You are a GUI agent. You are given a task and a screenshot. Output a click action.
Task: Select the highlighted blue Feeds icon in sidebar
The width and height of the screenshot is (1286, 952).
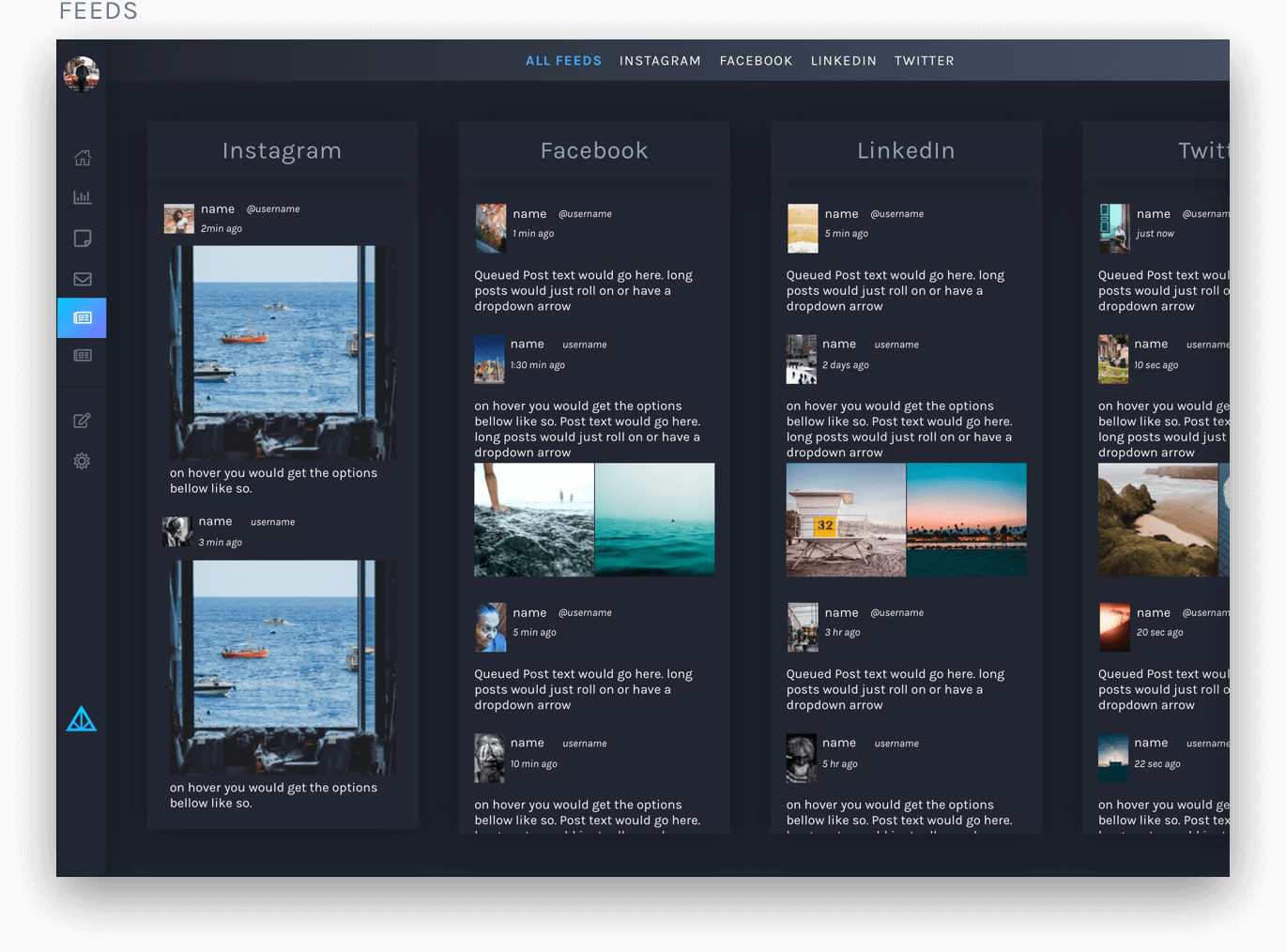(82, 318)
